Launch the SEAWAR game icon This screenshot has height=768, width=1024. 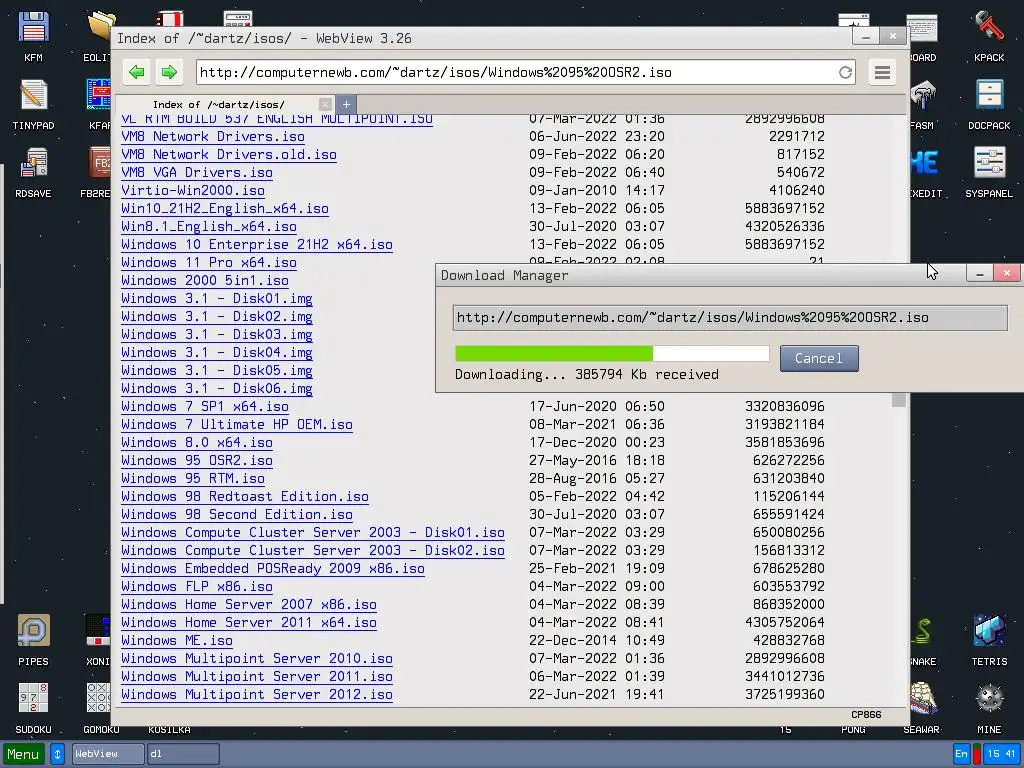click(921, 708)
